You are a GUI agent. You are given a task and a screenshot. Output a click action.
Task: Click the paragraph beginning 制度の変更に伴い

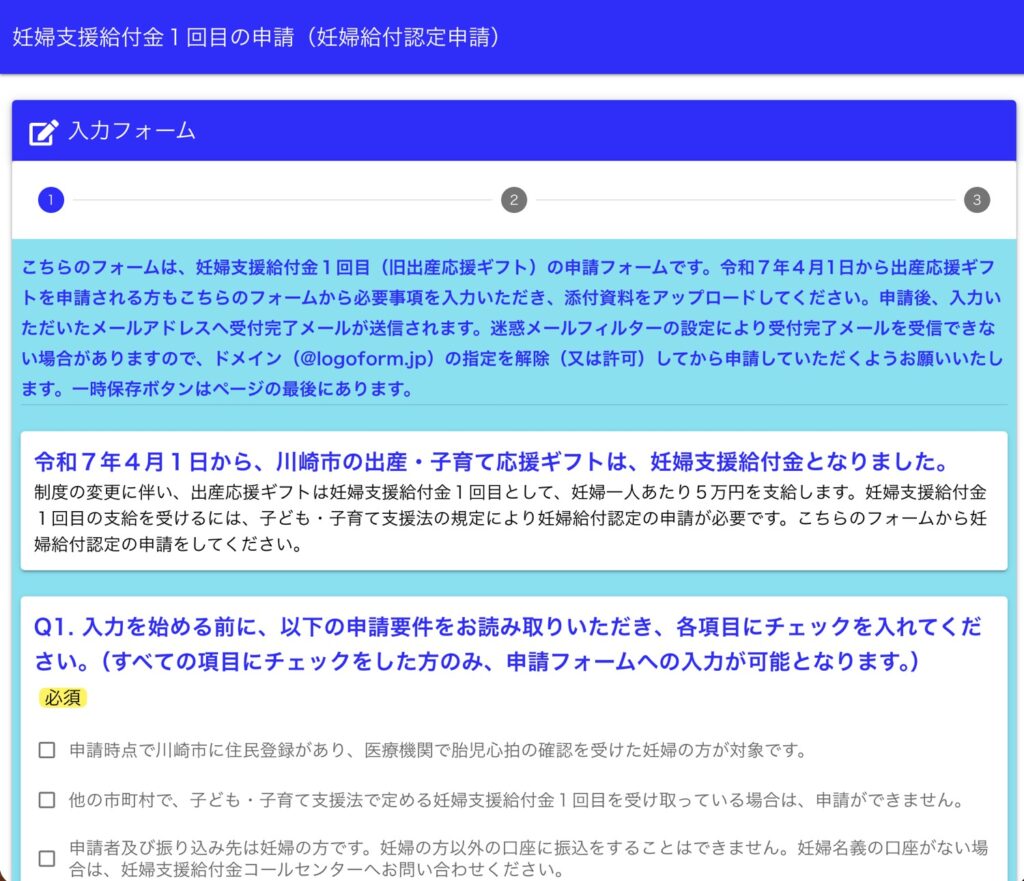pyautogui.click(x=511, y=520)
